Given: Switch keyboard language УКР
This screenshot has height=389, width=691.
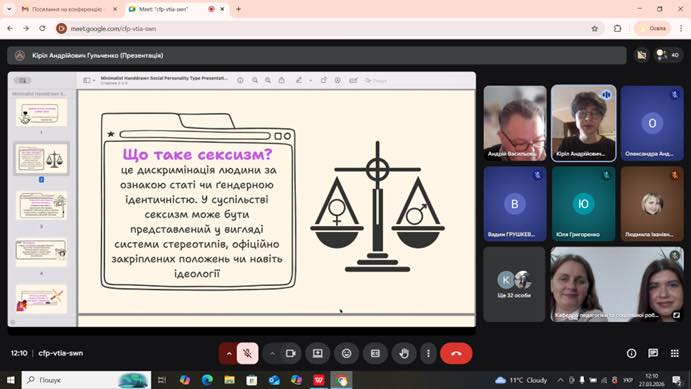Looking at the screenshot, I should pyautogui.click(x=628, y=380).
